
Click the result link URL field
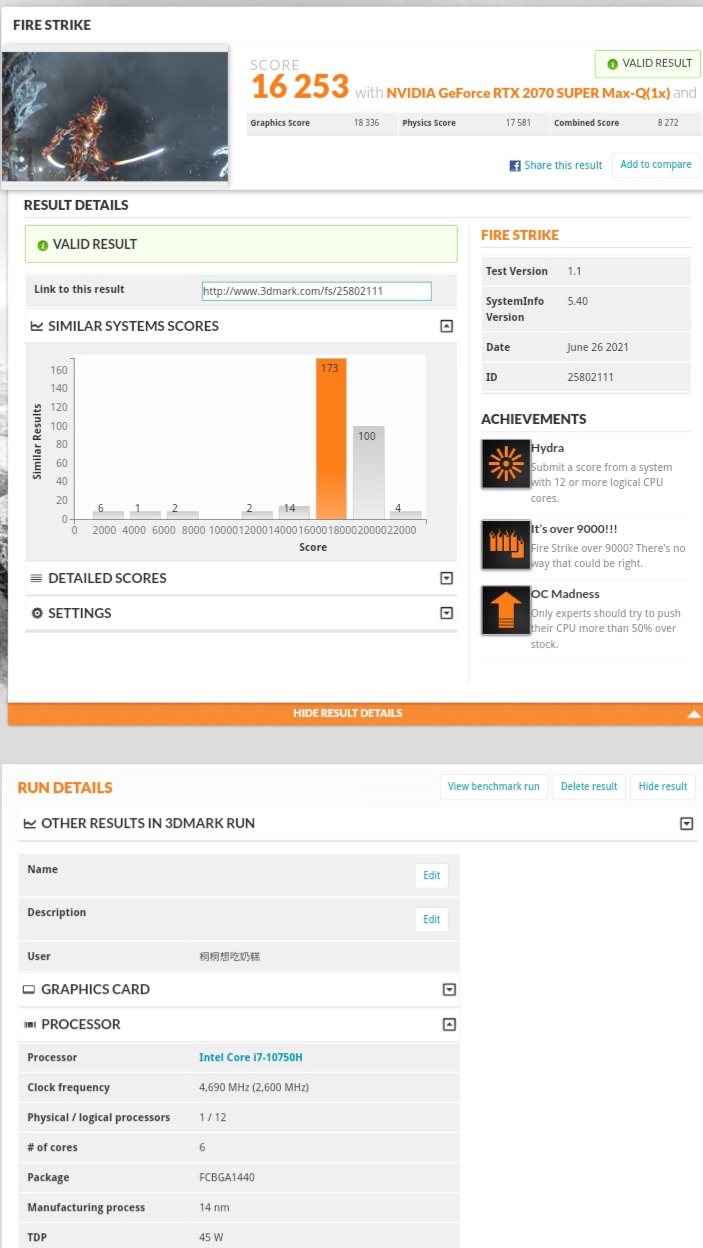pos(316,291)
